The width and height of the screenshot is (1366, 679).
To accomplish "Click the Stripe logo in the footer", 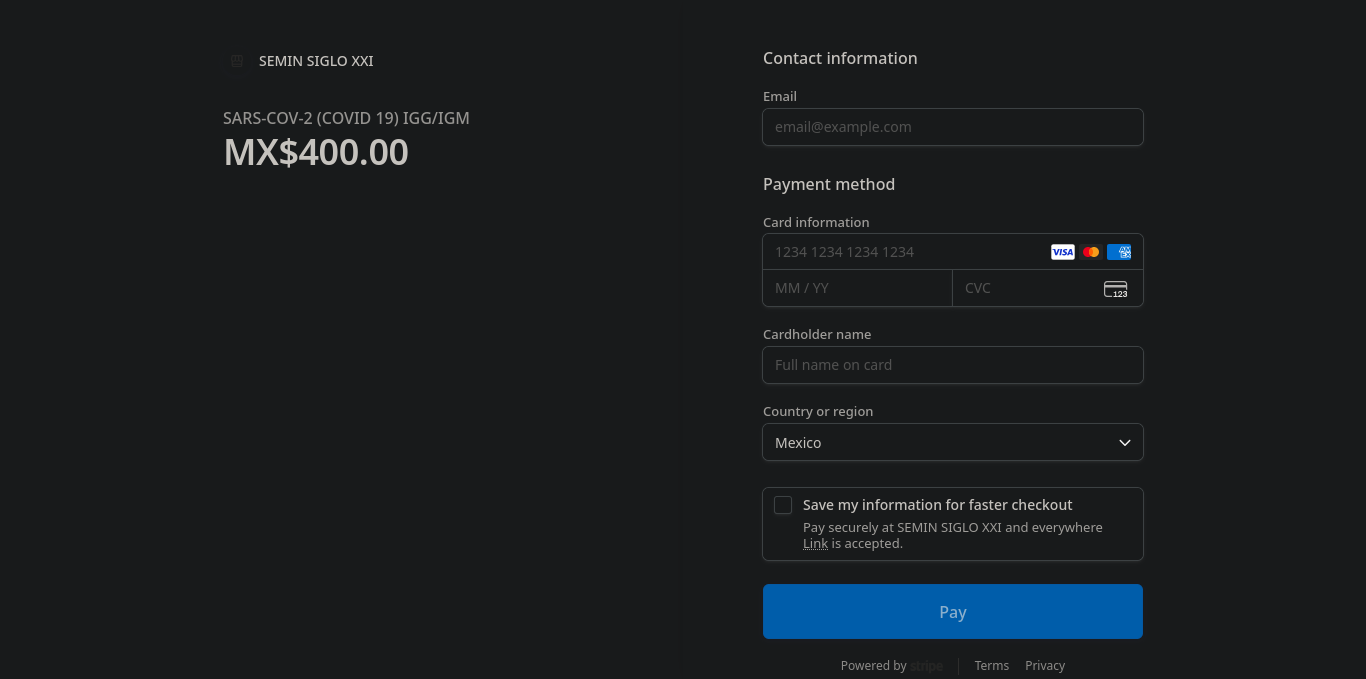I will pos(926,665).
